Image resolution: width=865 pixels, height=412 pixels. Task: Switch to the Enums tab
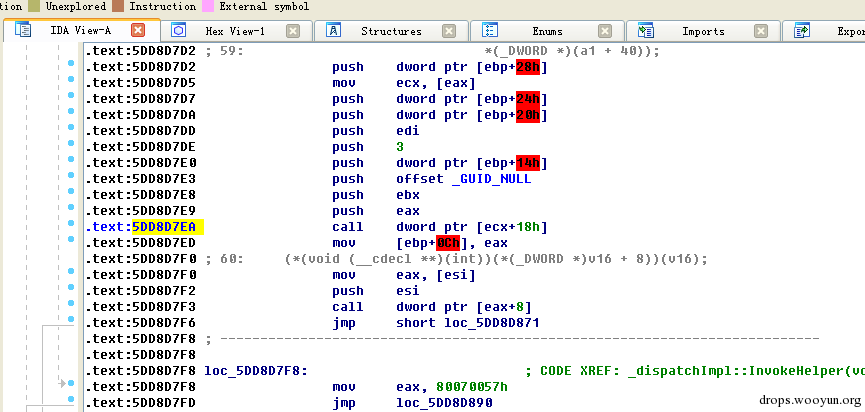click(547, 31)
